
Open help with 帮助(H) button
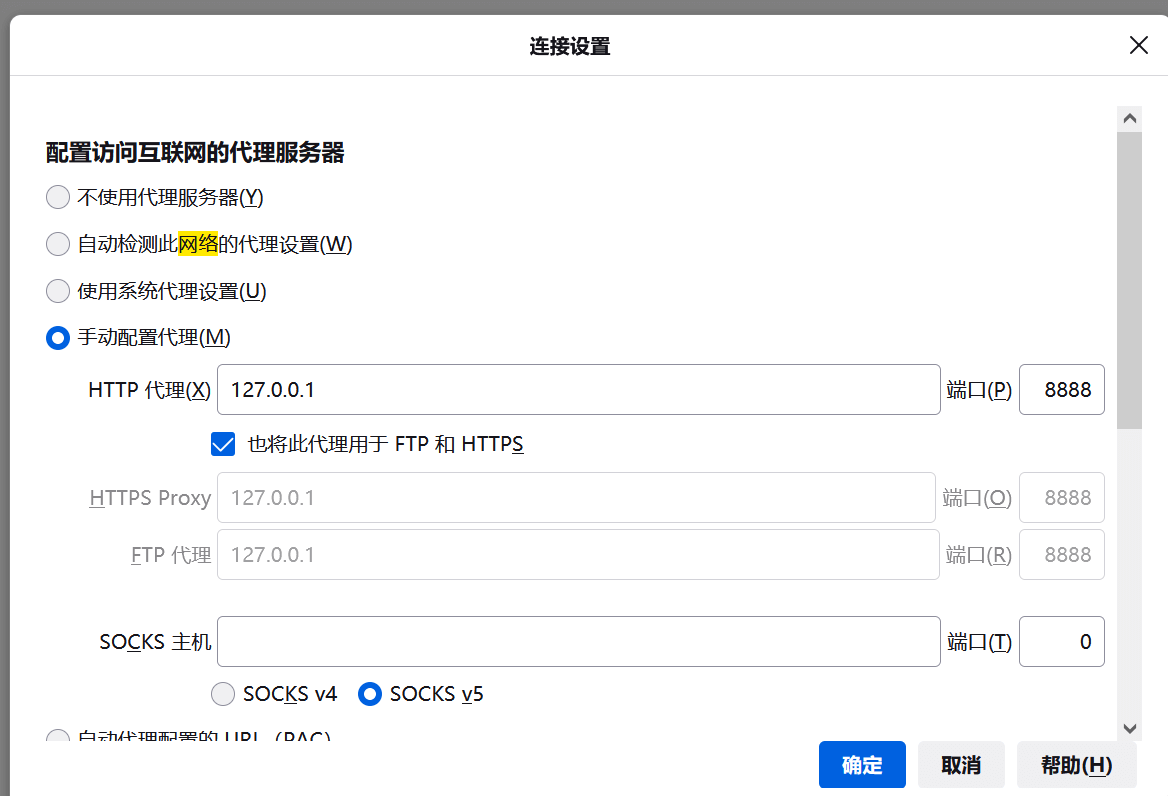pos(1076,765)
